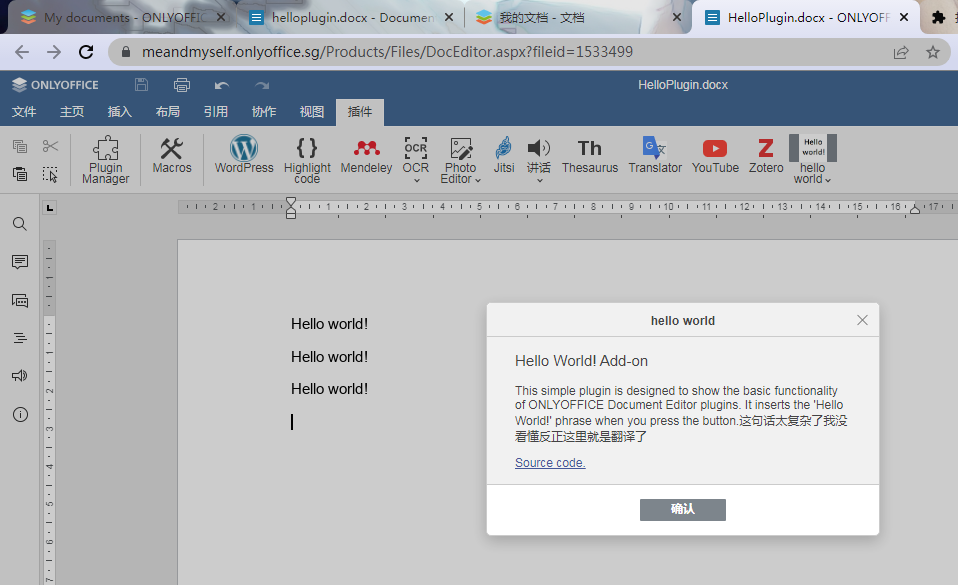Switch to the 布局 (Layout) tab
This screenshot has width=958, height=585.
167,112
